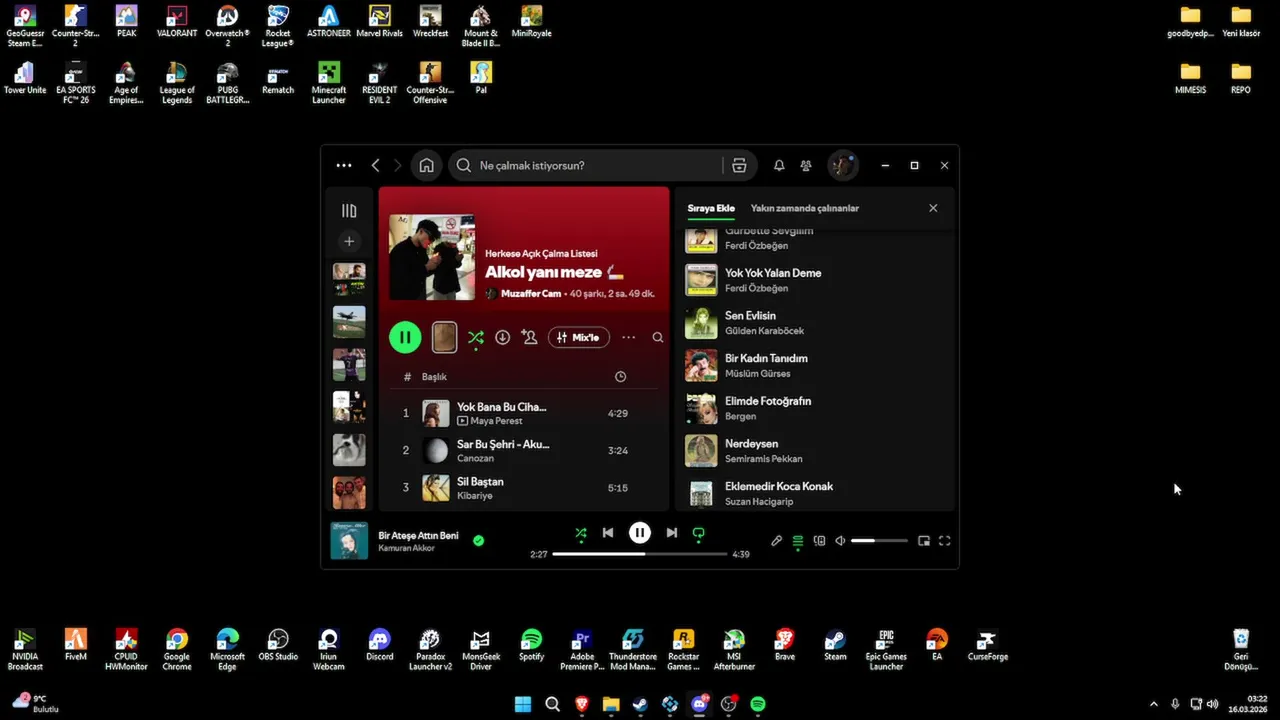Open Spotify notifications bell
Viewport: 1280px width, 720px height.
(x=779, y=165)
